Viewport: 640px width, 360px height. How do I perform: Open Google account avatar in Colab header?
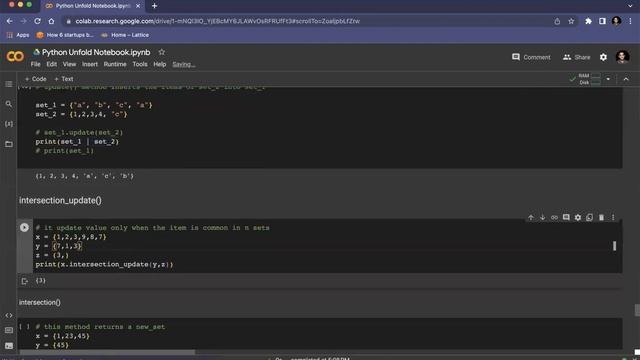tap(622, 57)
